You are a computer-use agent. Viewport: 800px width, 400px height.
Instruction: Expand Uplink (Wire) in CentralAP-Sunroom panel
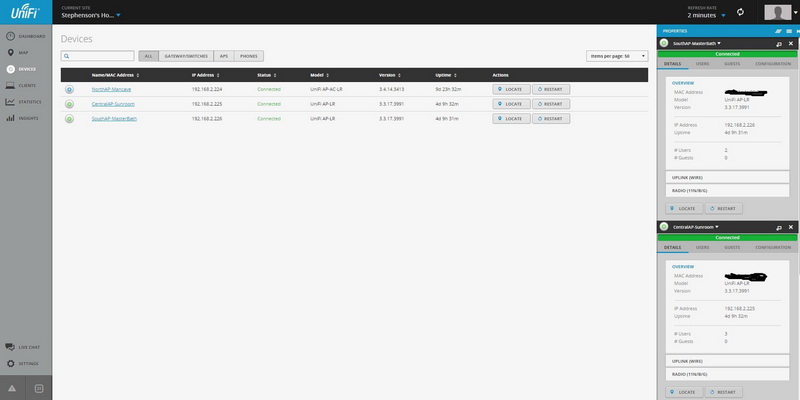(x=728, y=361)
